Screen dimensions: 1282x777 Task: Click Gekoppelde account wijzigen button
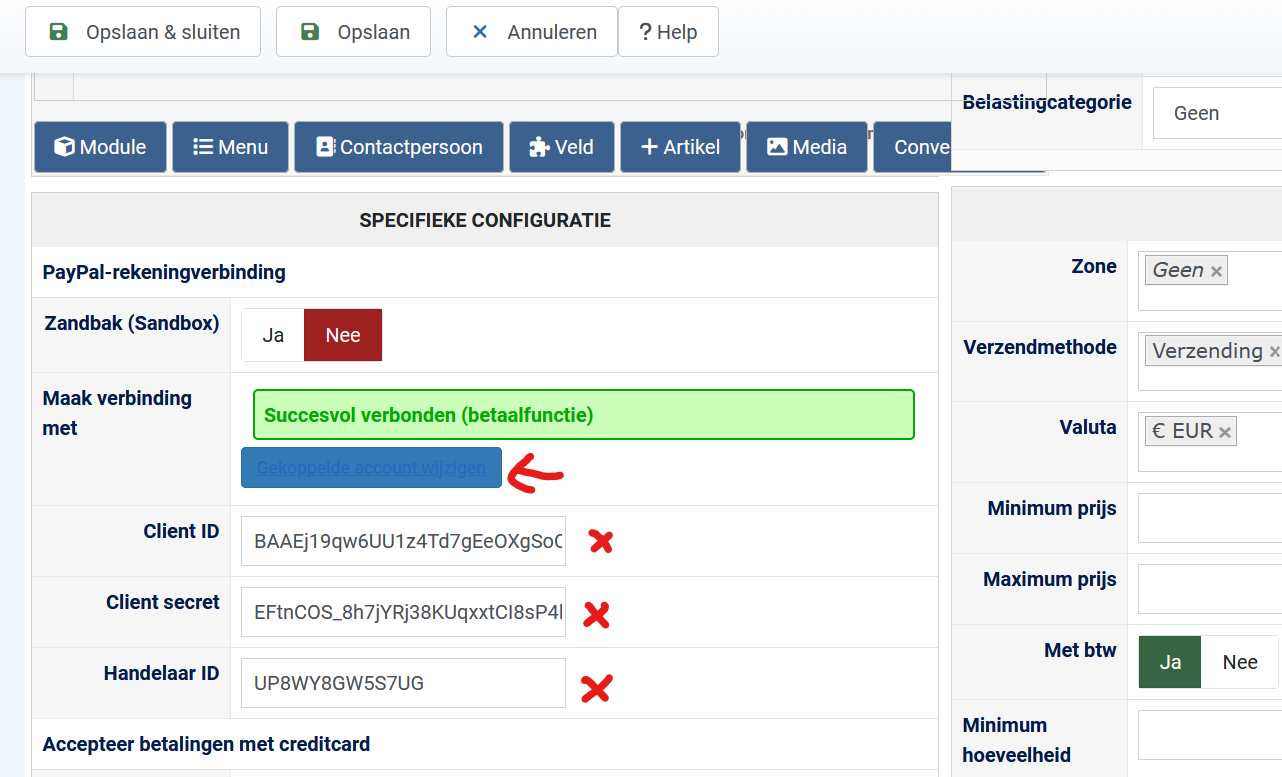(x=371, y=468)
